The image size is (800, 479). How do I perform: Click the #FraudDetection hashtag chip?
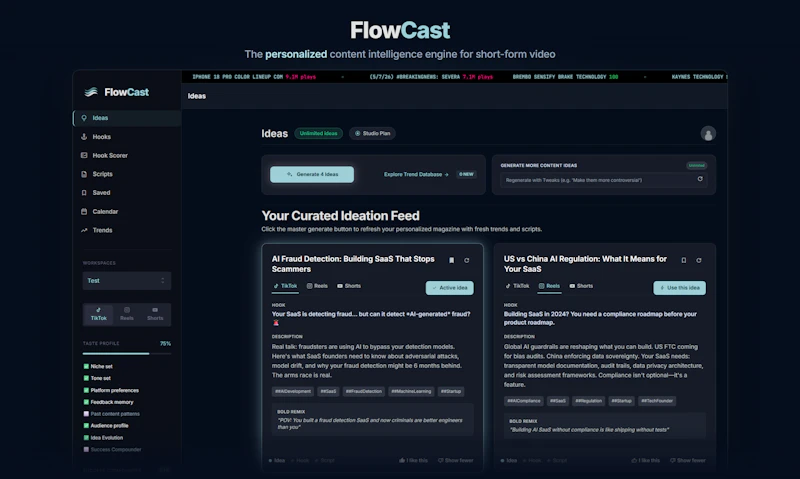tap(364, 391)
